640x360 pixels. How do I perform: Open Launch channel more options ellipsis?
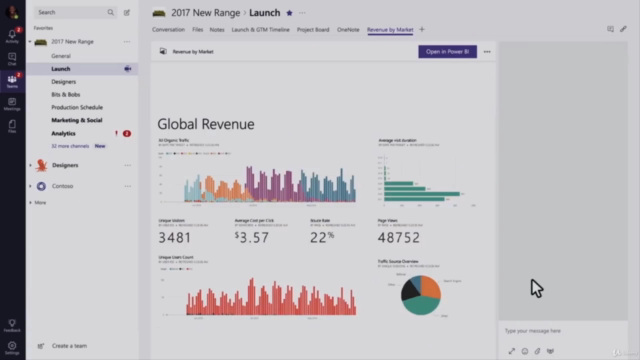point(302,13)
